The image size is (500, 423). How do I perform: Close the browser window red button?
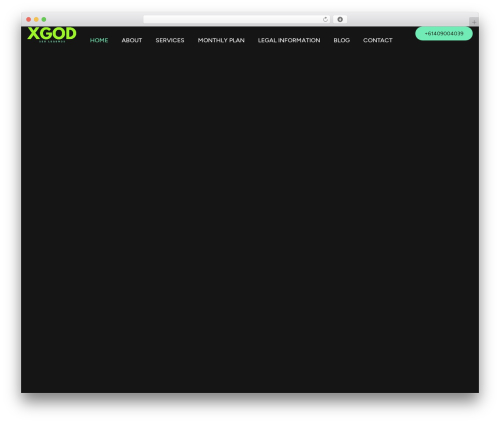(x=29, y=19)
